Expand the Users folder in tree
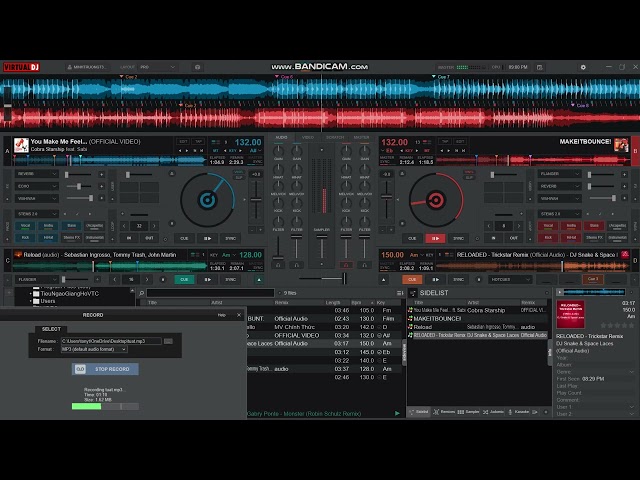The image size is (640, 480). (x=31, y=301)
